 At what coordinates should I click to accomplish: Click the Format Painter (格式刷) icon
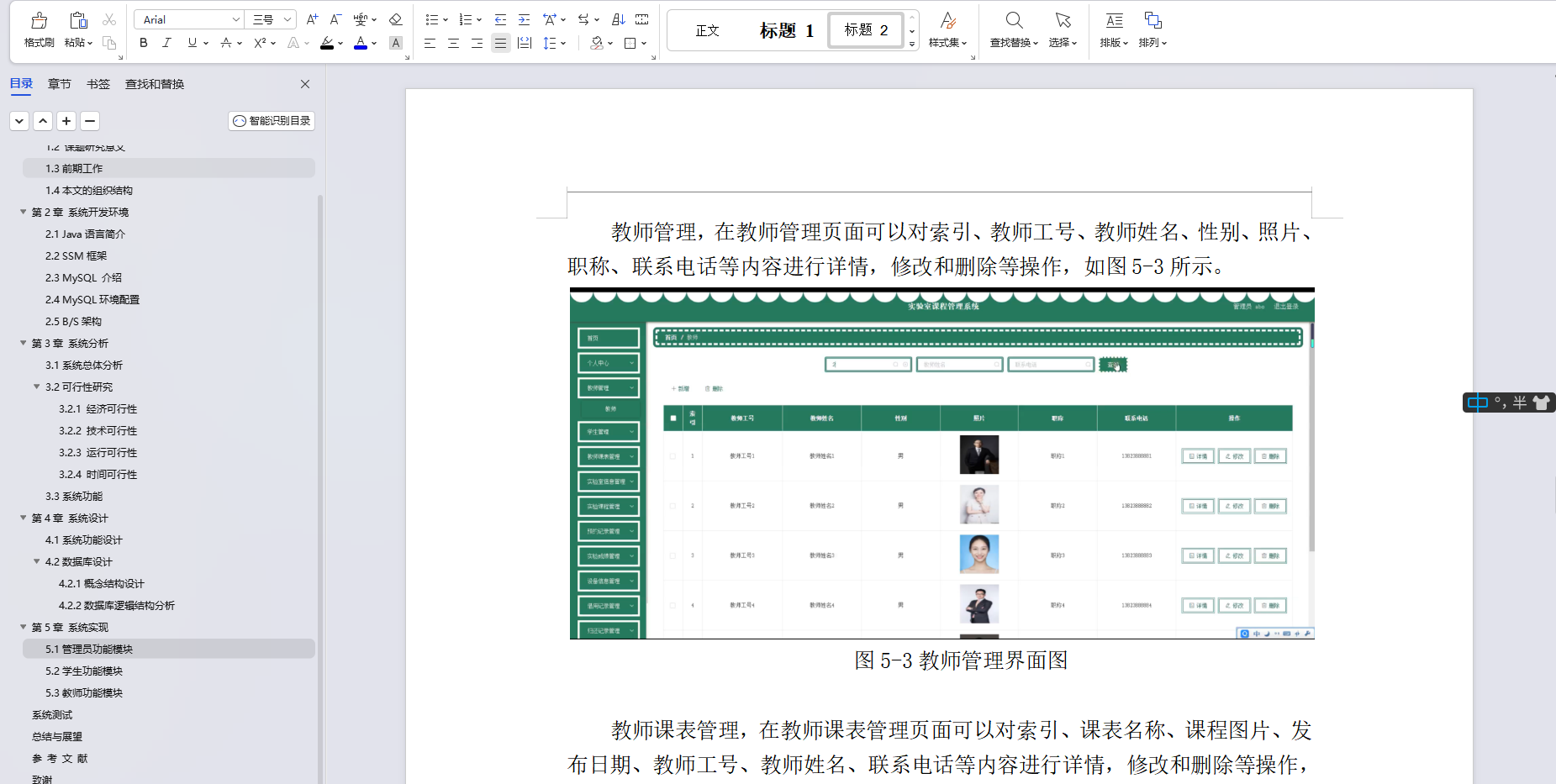(x=39, y=20)
